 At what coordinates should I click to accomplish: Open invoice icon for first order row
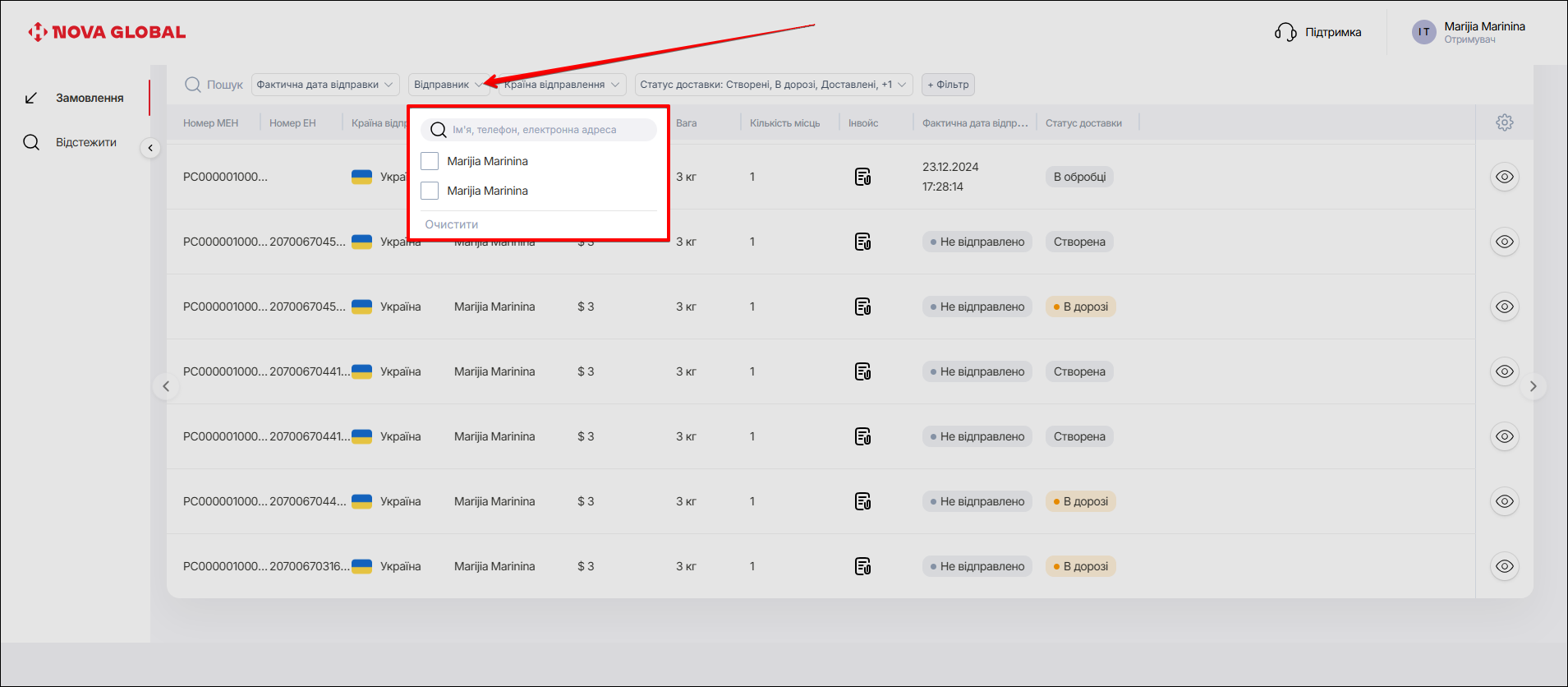pos(862,177)
